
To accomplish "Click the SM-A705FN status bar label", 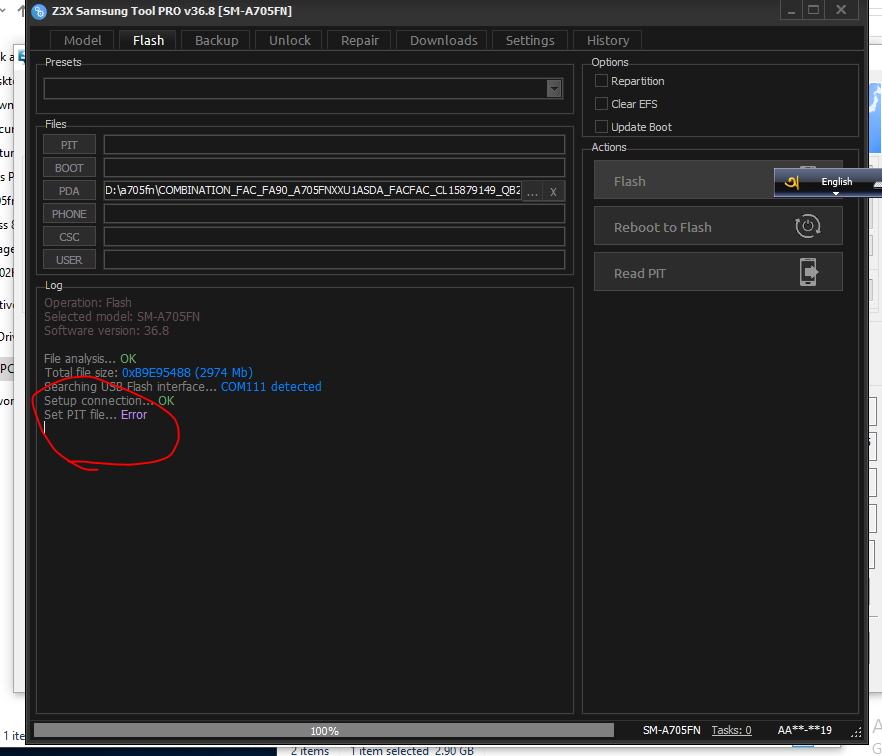I will pyautogui.click(x=672, y=730).
